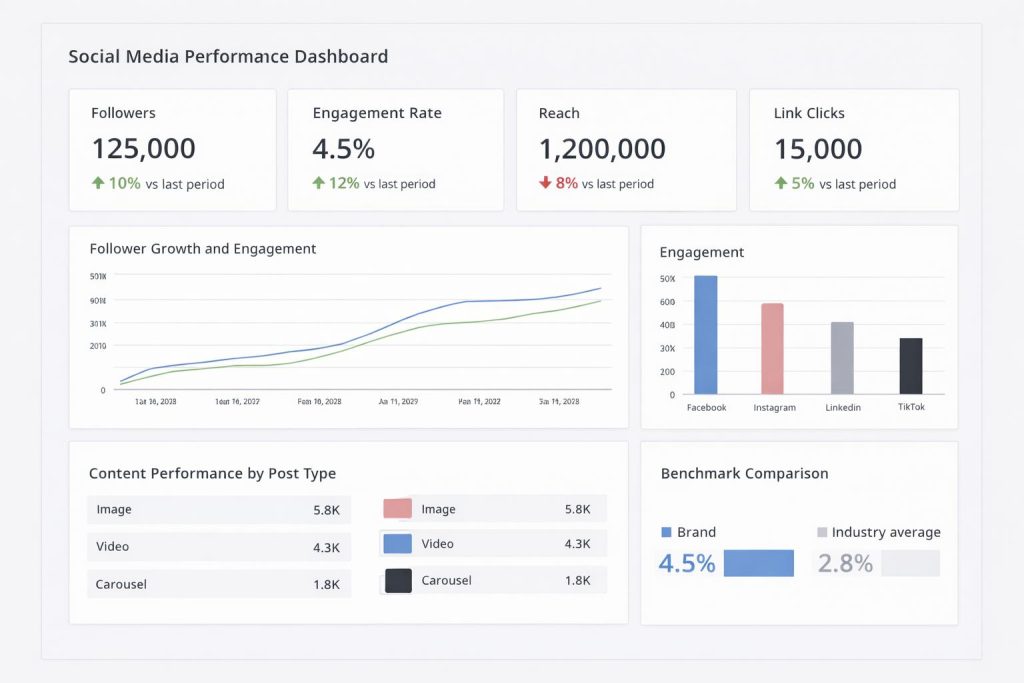Click the 8% change in Reach card
Viewport: 1024px width, 683px height.
click(566, 183)
